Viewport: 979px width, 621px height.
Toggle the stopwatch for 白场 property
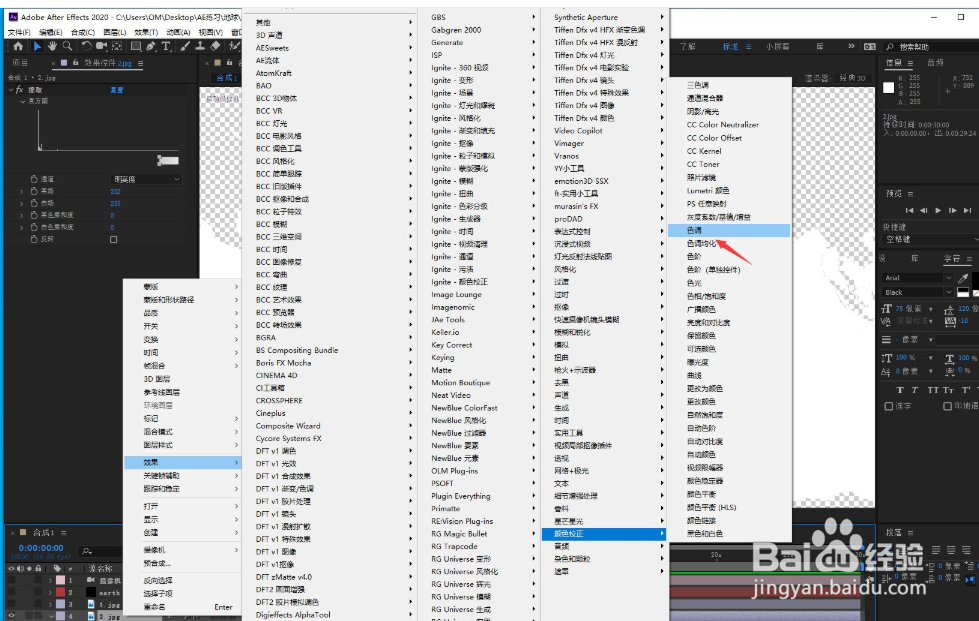pyautogui.click(x=34, y=203)
